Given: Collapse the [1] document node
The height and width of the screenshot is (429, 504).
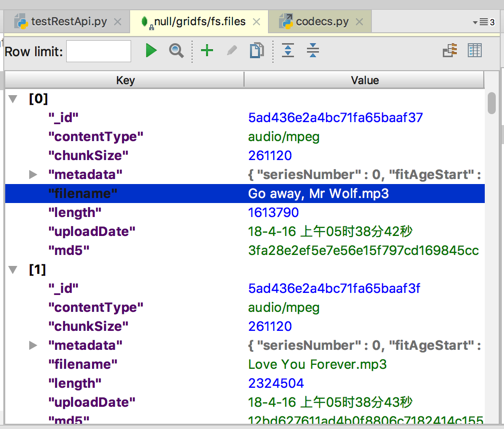Looking at the screenshot, I should coord(13,269).
